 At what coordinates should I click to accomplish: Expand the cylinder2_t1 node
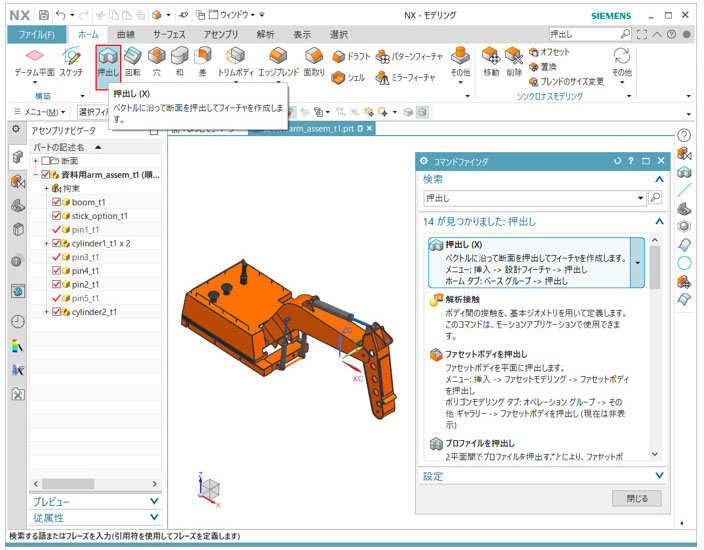[x=46, y=312]
